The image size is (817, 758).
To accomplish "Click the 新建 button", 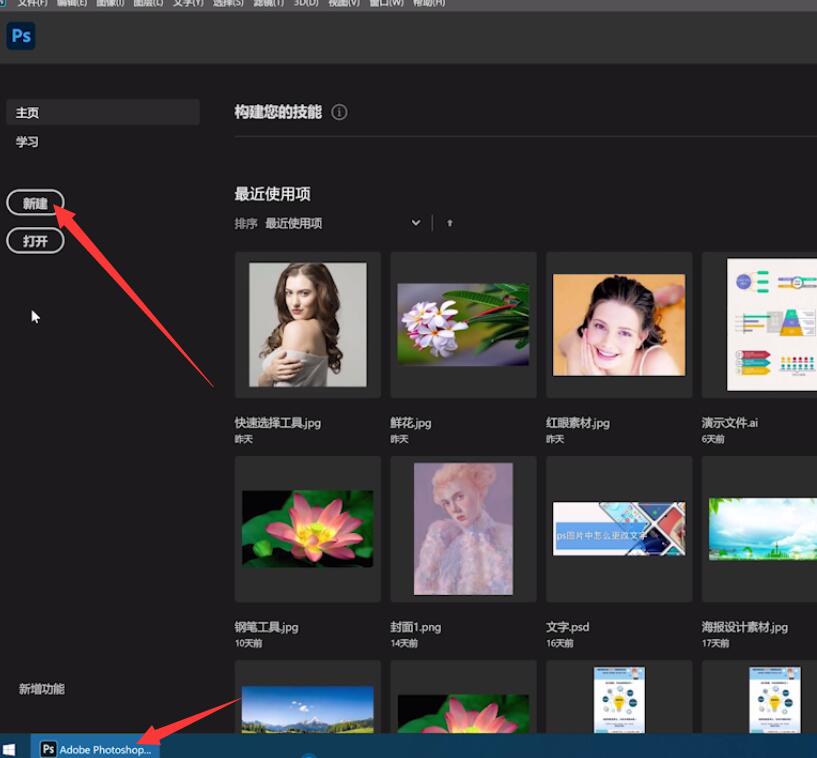I will (x=35, y=203).
